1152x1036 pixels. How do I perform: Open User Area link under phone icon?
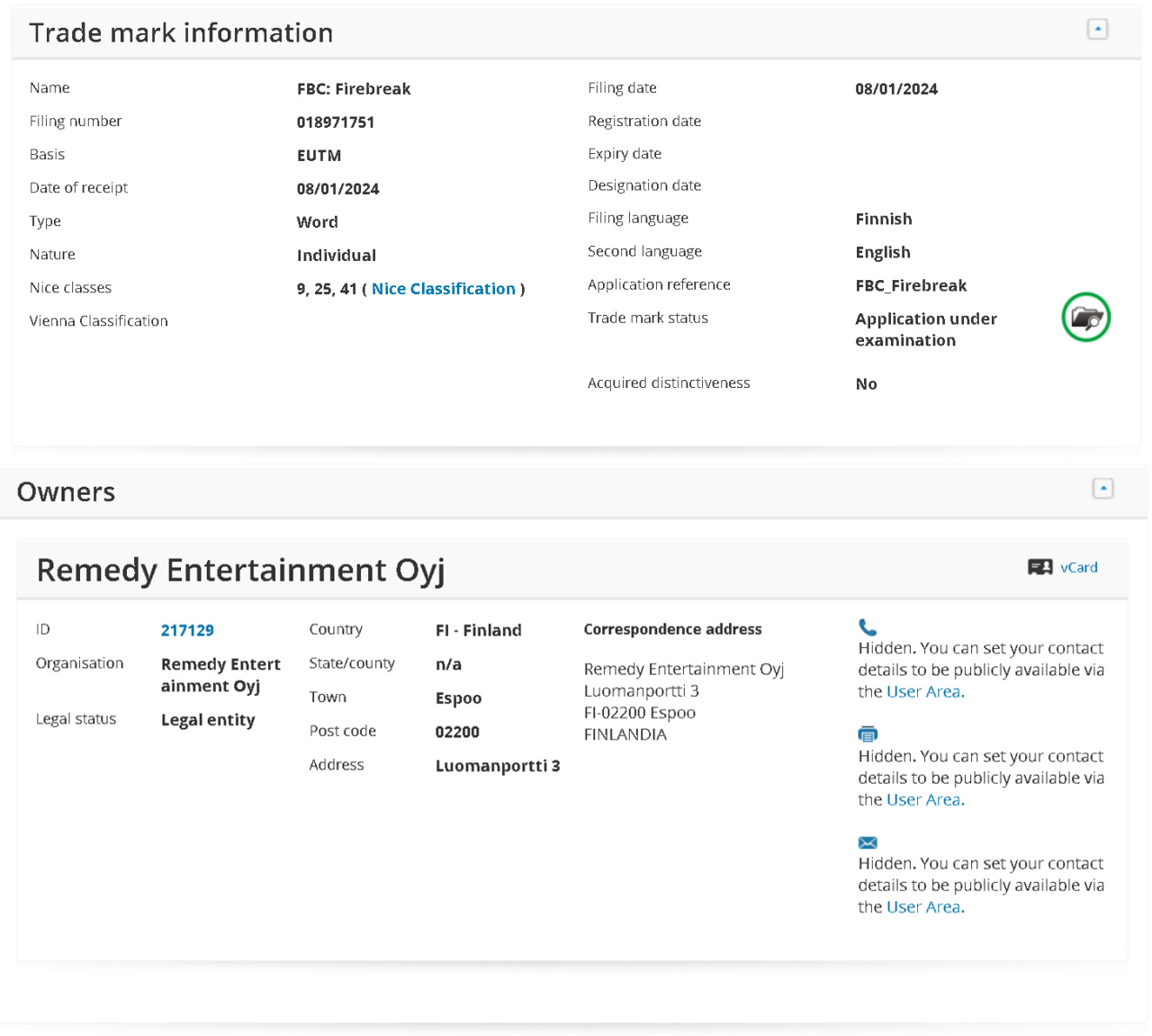coord(925,692)
